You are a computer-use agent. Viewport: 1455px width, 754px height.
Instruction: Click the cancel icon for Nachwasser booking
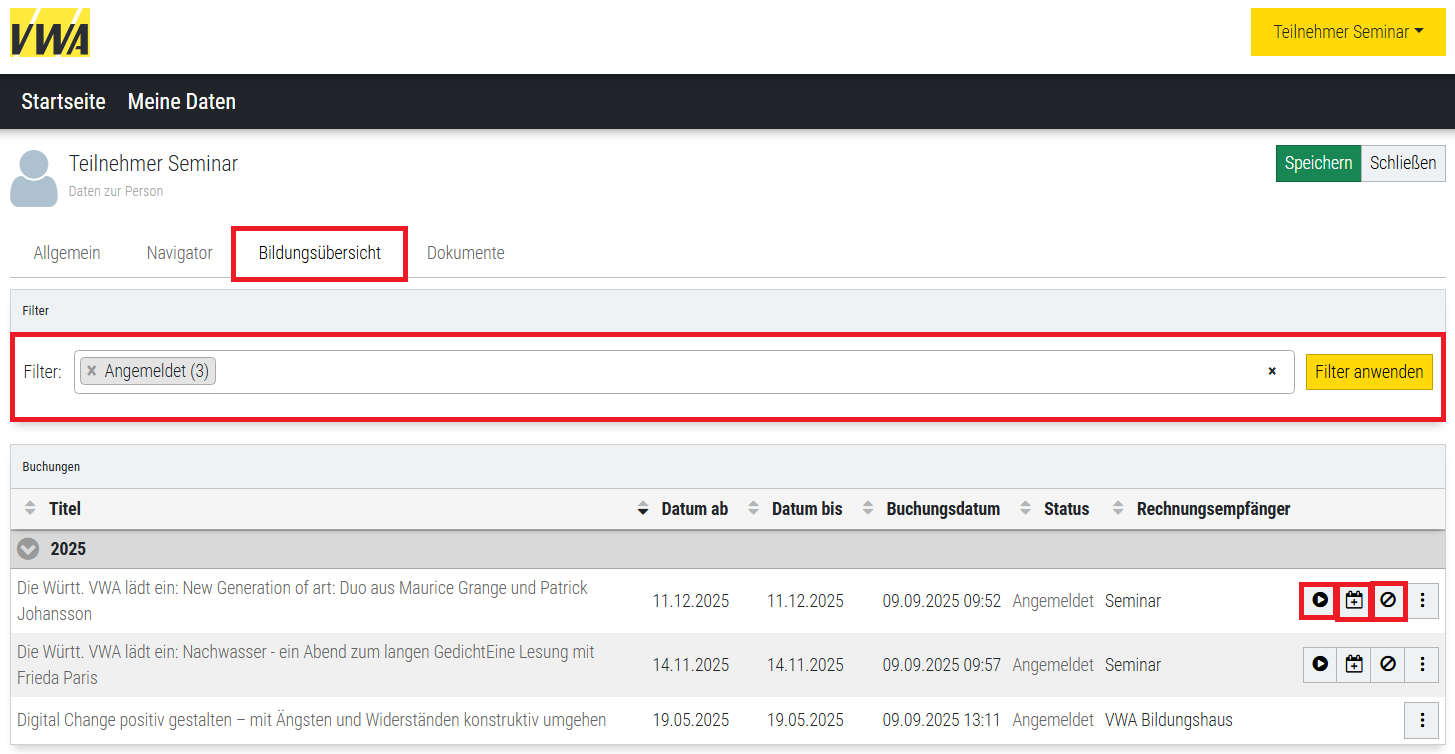tap(1388, 664)
